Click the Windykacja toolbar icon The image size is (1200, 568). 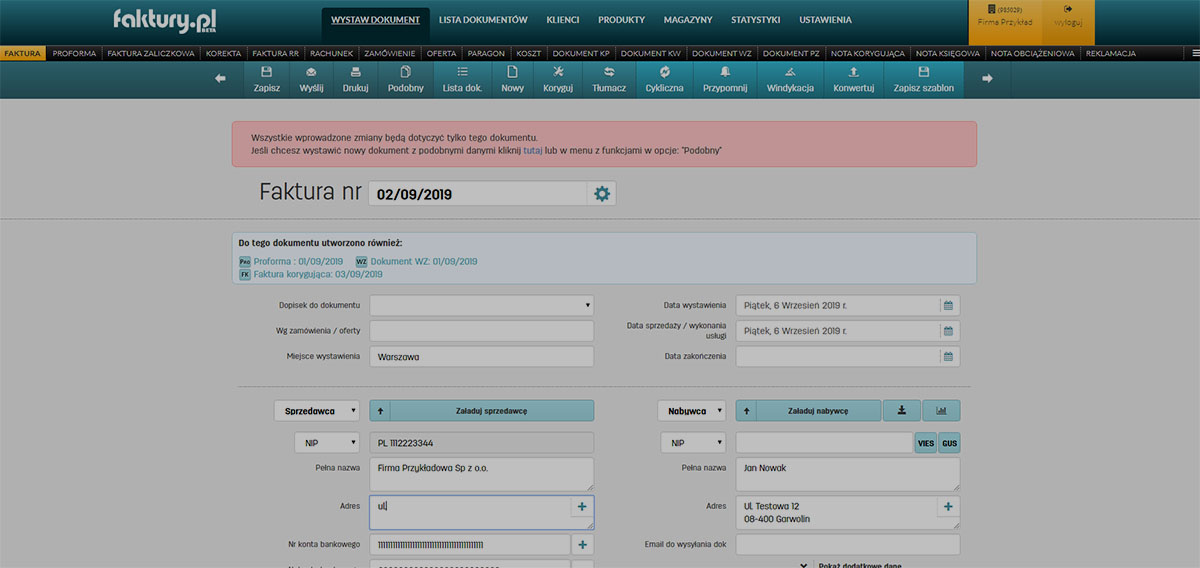coord(790,79)
